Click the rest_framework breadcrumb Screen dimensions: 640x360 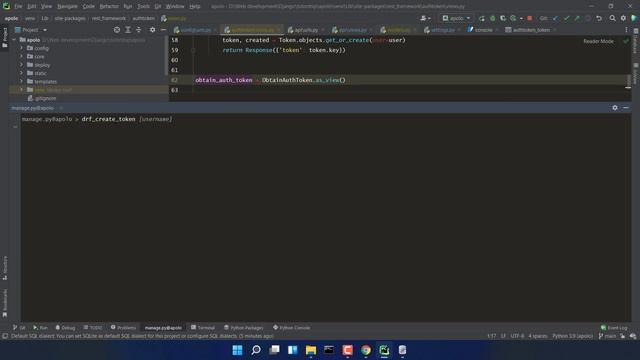[109, 18]
